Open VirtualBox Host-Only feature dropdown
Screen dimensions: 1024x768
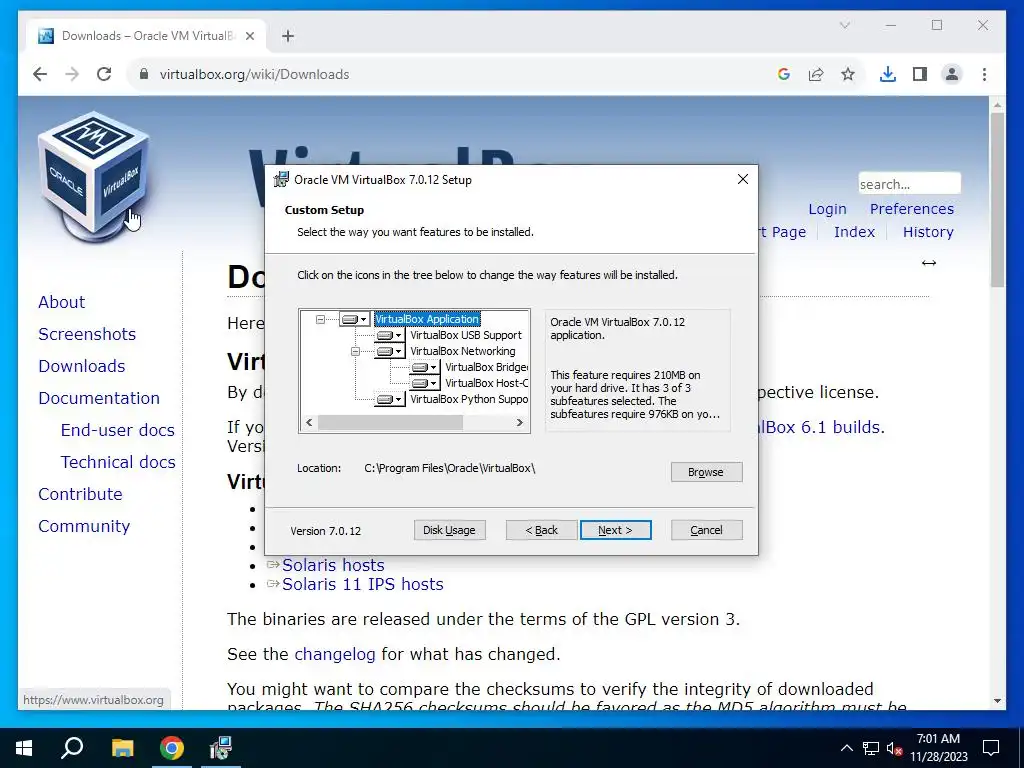point(424,383)
